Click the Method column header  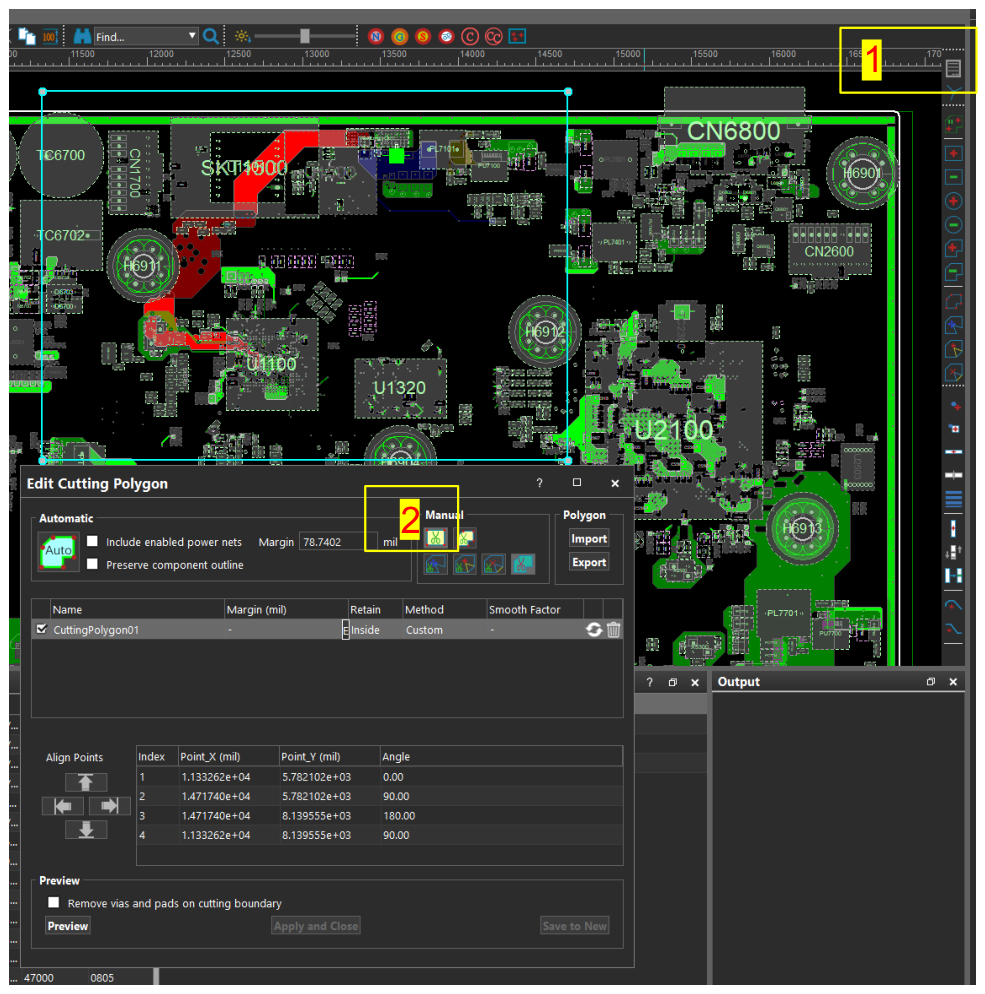[445, 609]
